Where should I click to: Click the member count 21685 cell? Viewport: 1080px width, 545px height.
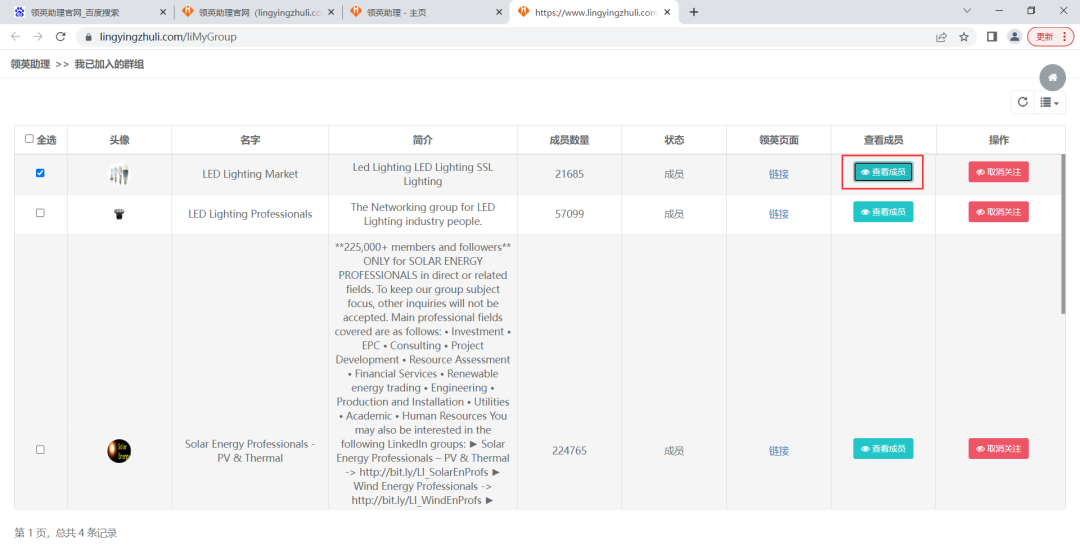click(x=569, y=174)
